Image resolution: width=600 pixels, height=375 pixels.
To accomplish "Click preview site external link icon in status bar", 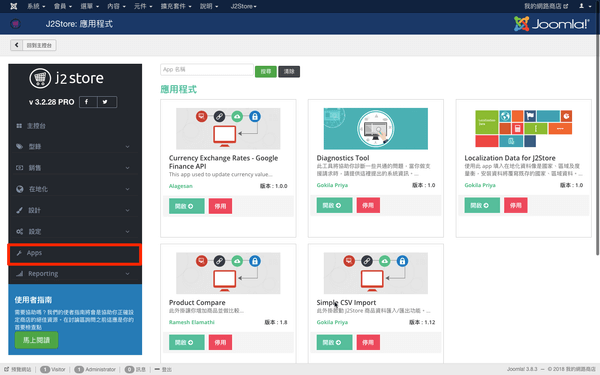I will click(7, 369).
